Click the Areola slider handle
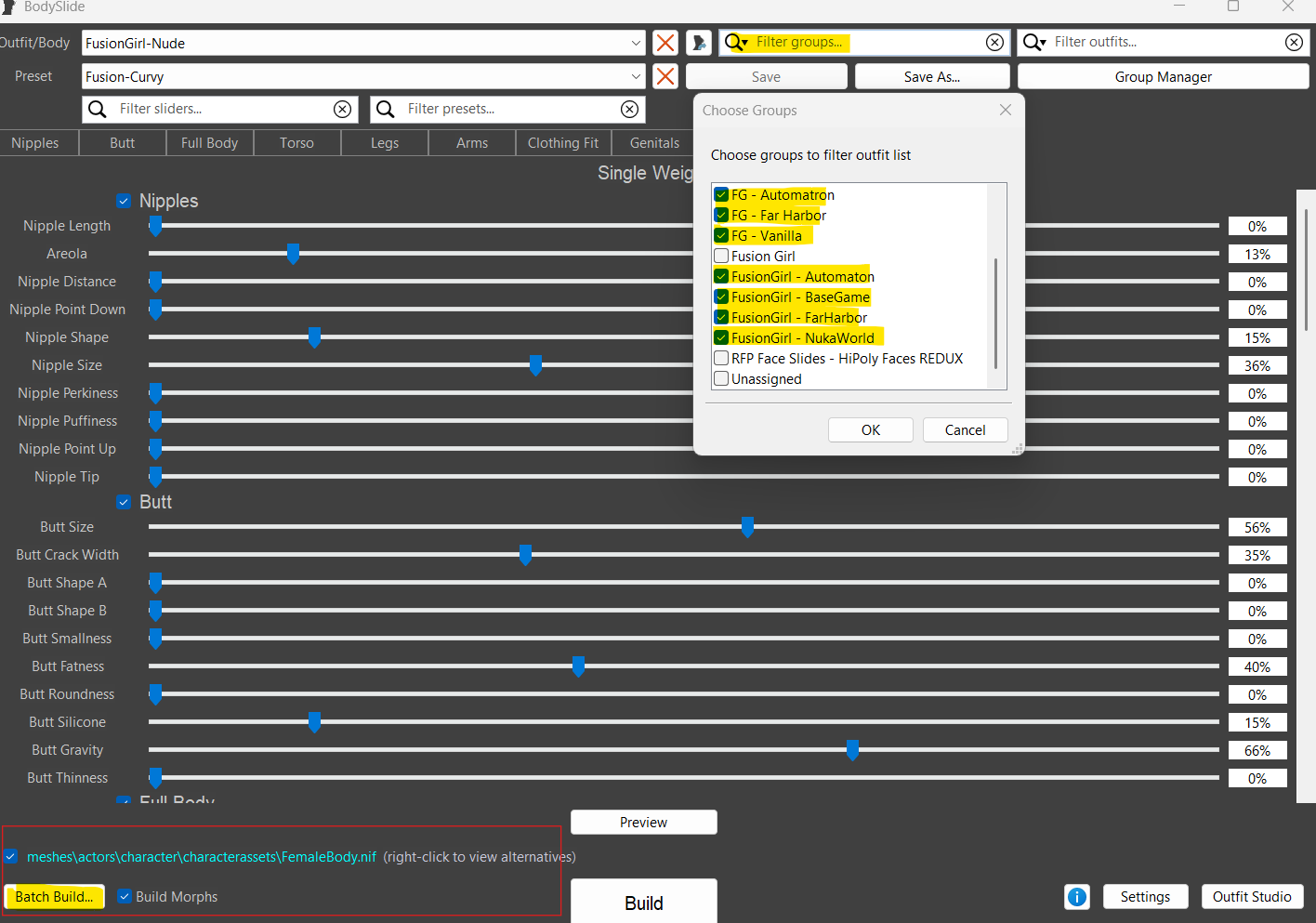 coord(293,254)
